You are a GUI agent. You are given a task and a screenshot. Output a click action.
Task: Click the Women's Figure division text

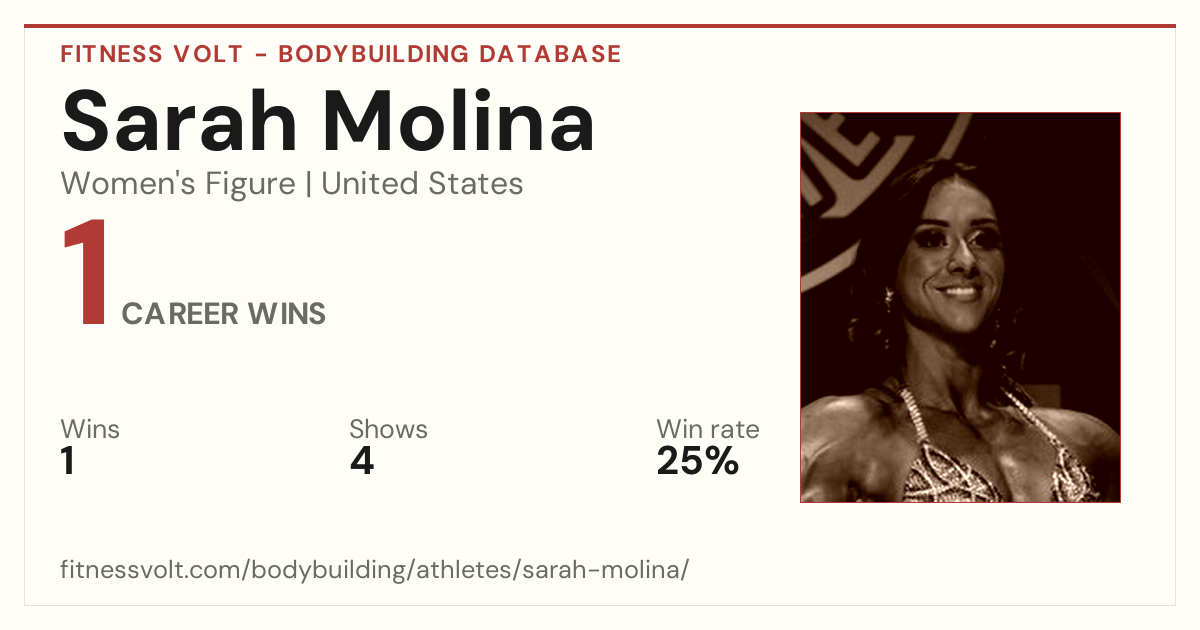(x=178, y=184)
